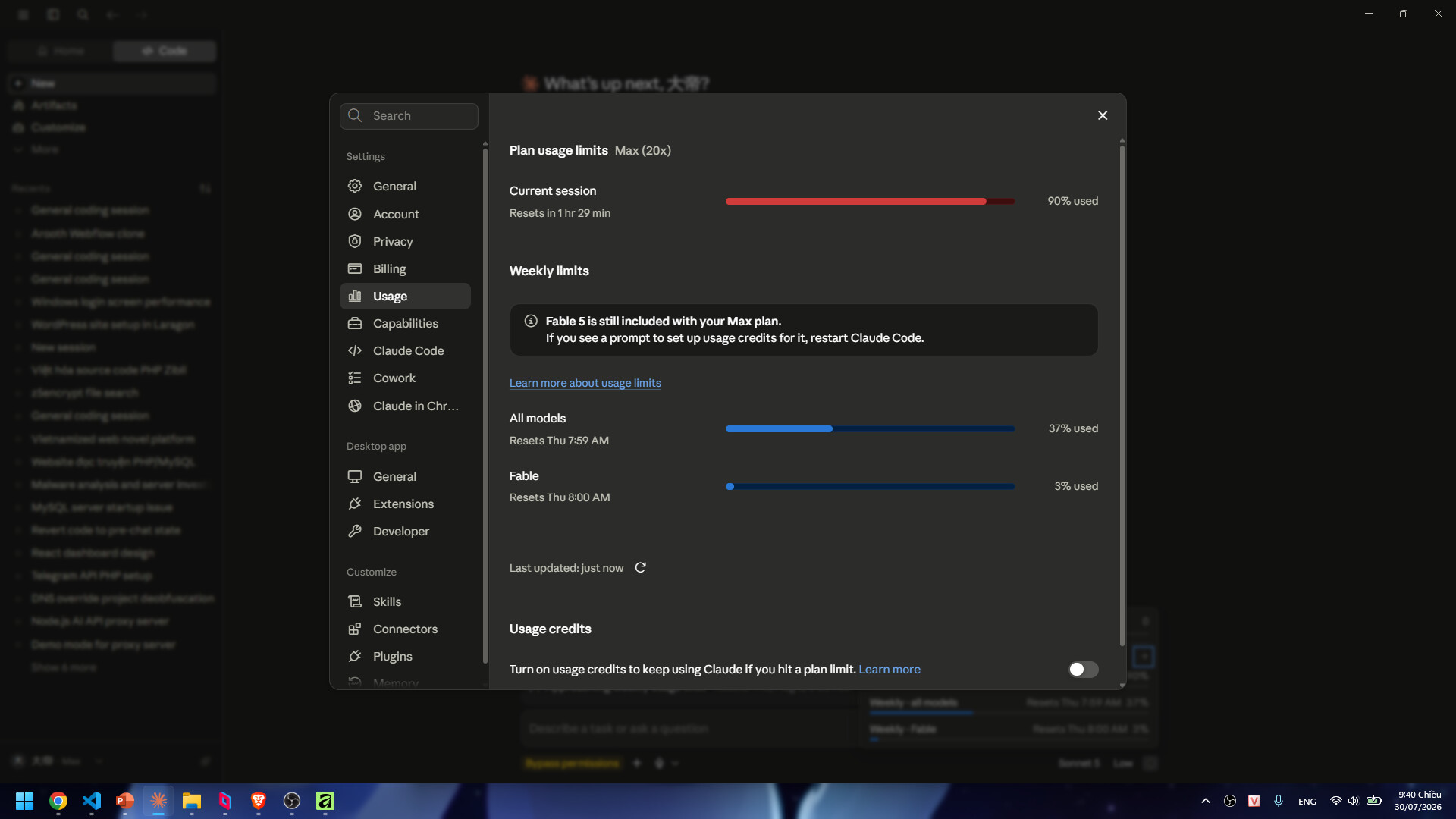Go to Connectors settings
This screenshot has height=819, width=1456.
point(405,629)
